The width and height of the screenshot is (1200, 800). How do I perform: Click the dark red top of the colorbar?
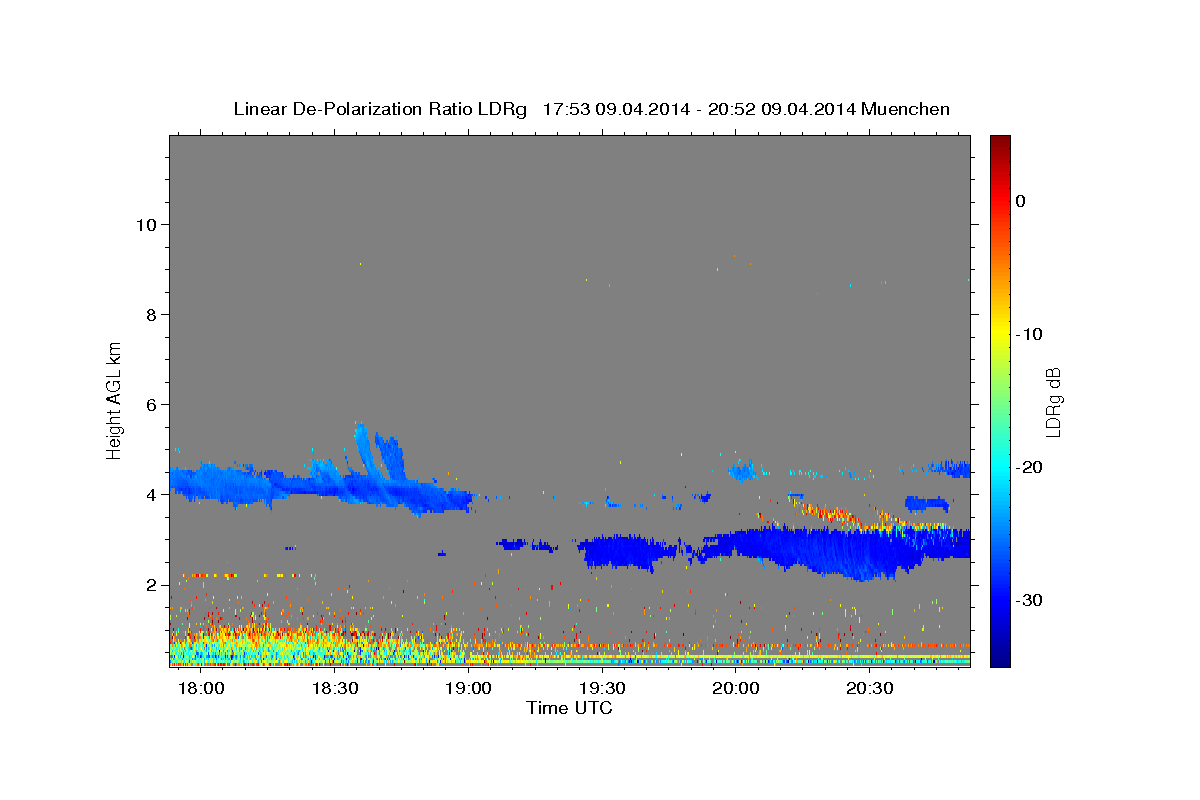click(1000, 142)
